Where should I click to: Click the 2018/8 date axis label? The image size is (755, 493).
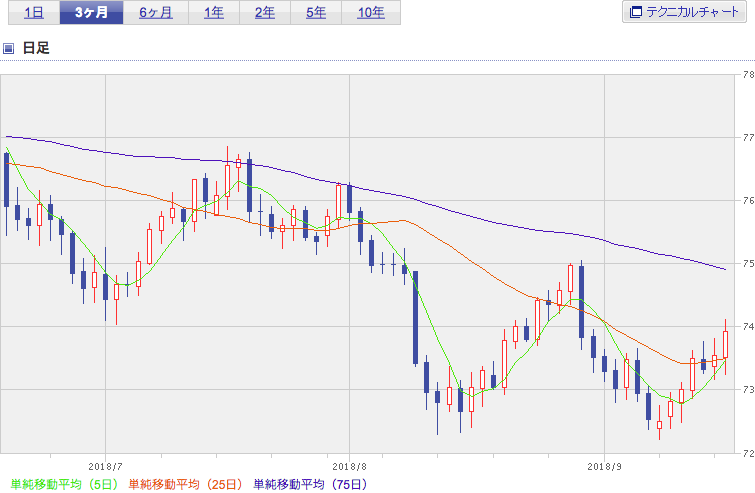click(350, 467)
